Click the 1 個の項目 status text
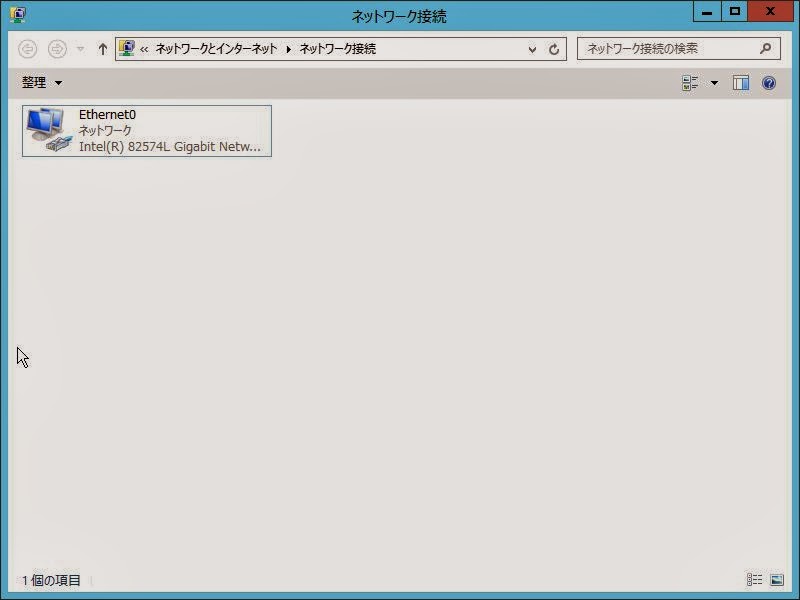800x600 pixels. click(x=51, y=581)
